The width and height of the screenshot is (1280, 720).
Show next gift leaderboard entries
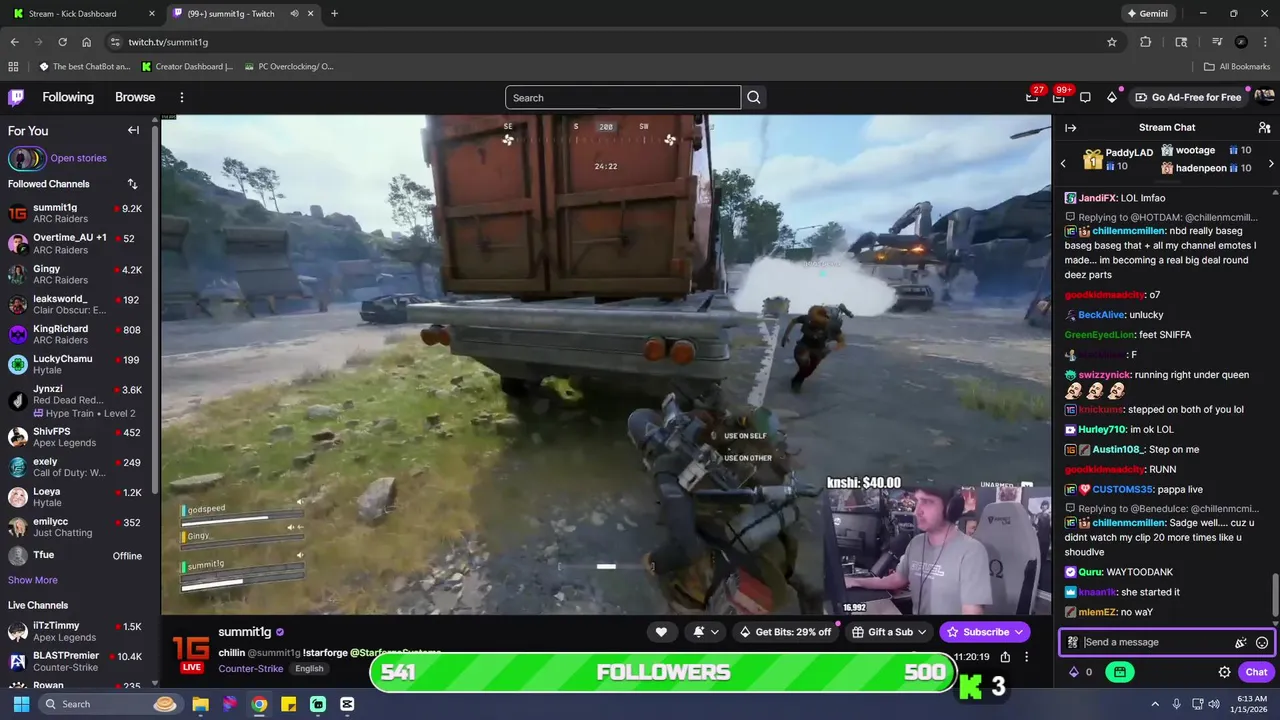click(1271, 163)
